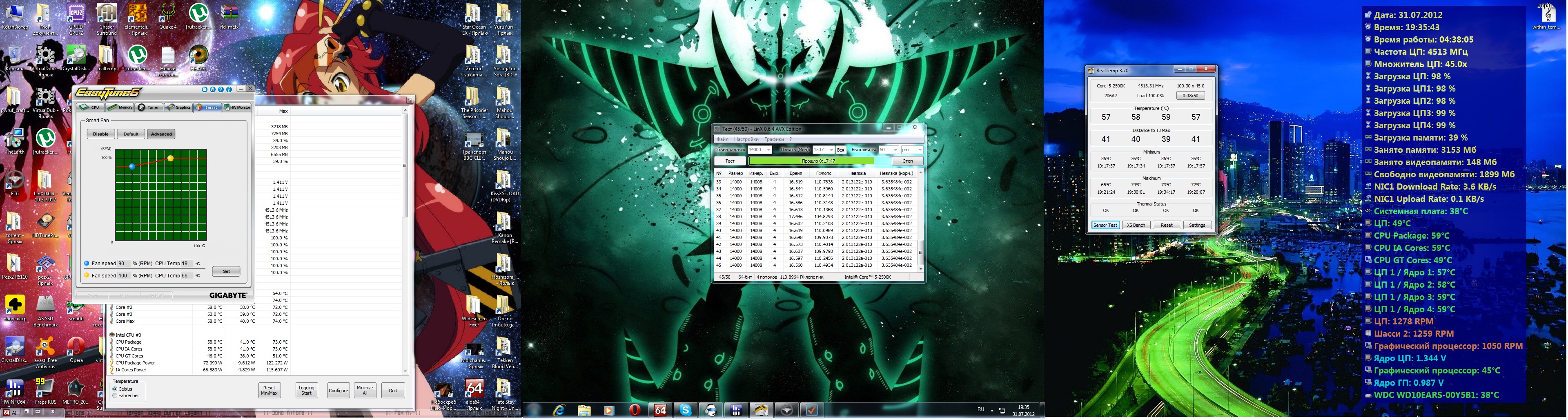Open the Настройки menu in LinX
The height and width of the screenshot is (420, 1568).
pyautogui.click(x=746, y=139)
